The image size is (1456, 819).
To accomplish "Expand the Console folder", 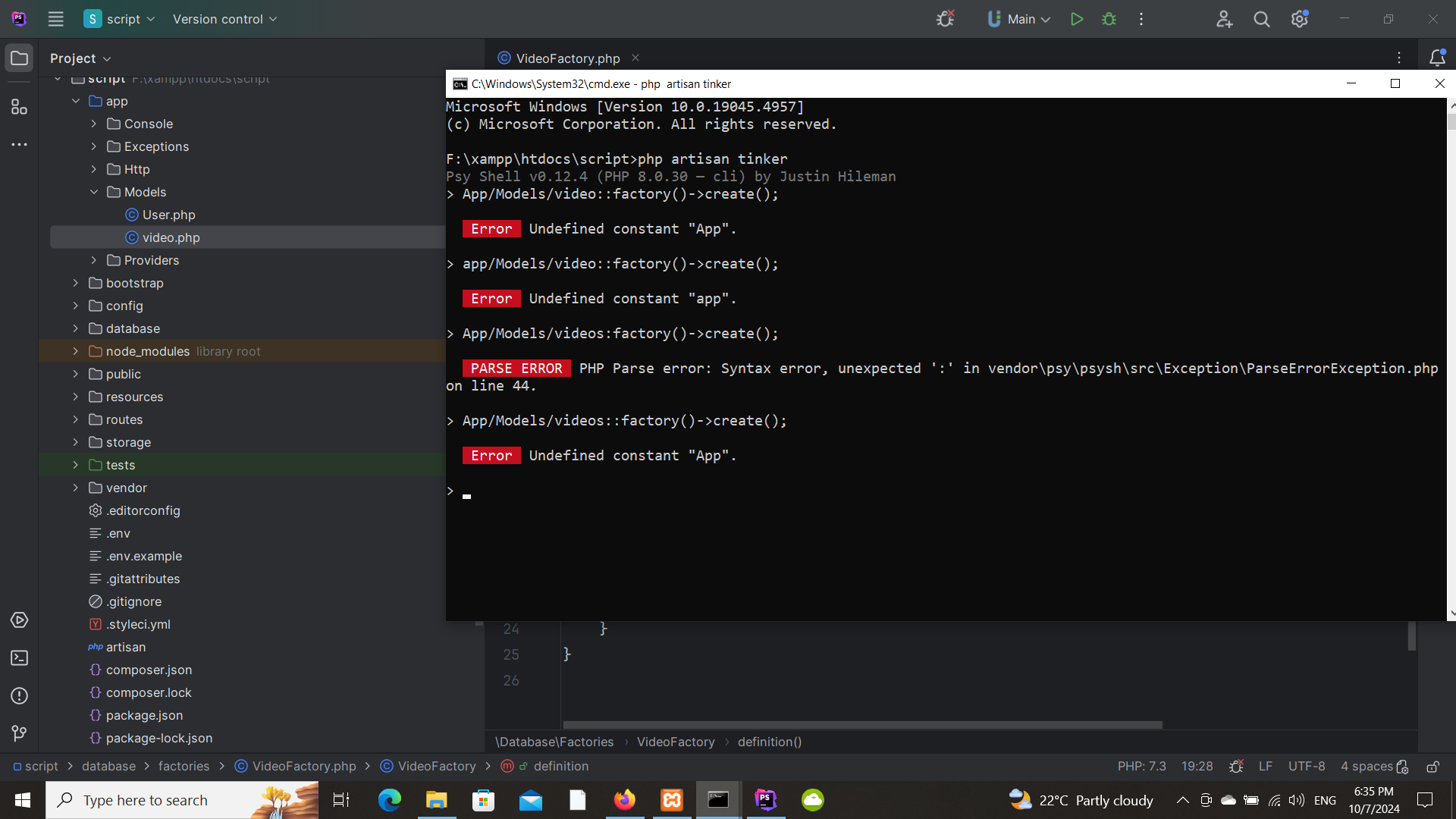I will pos(94,124).
